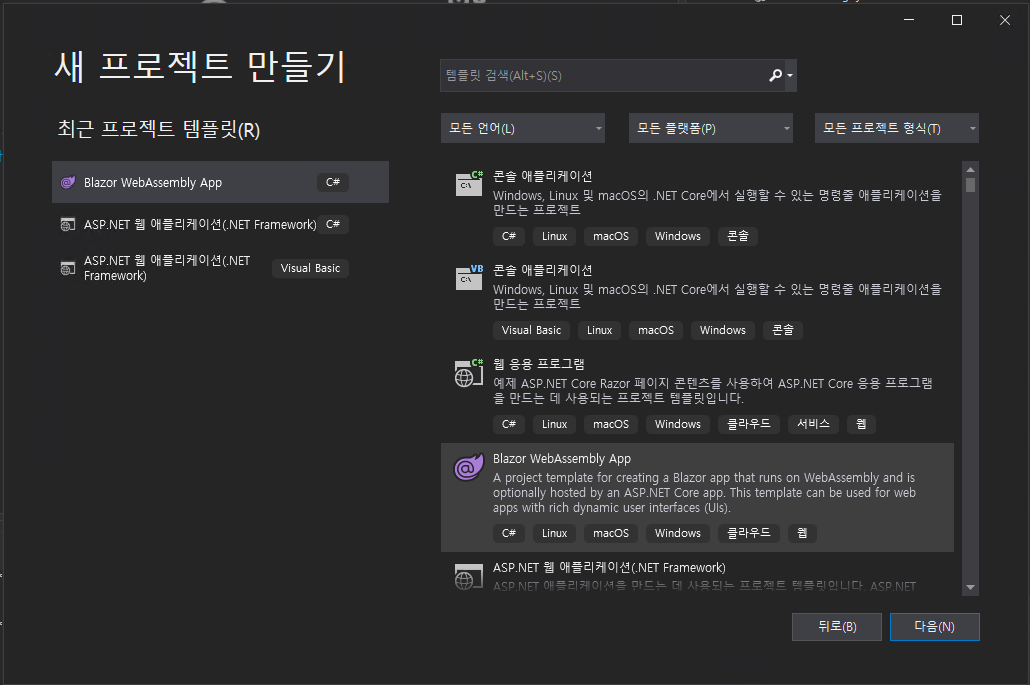Click the 웹 응용 프로그램 template icon

click(469, 373)
